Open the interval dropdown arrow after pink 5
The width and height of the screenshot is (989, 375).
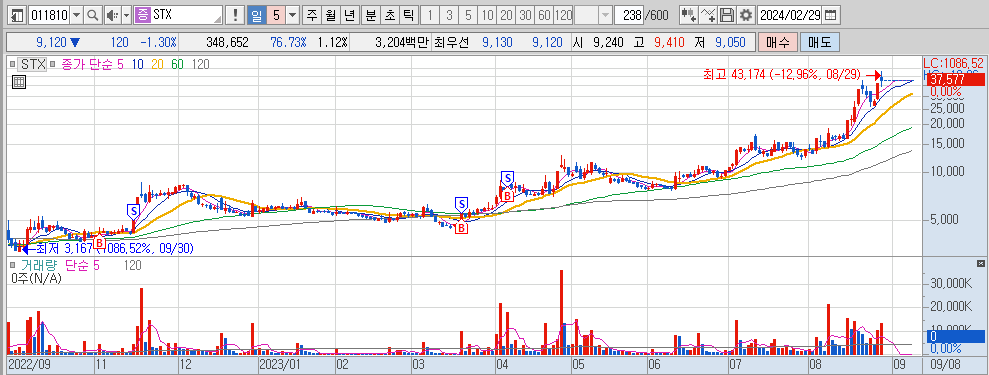point(293,15)
